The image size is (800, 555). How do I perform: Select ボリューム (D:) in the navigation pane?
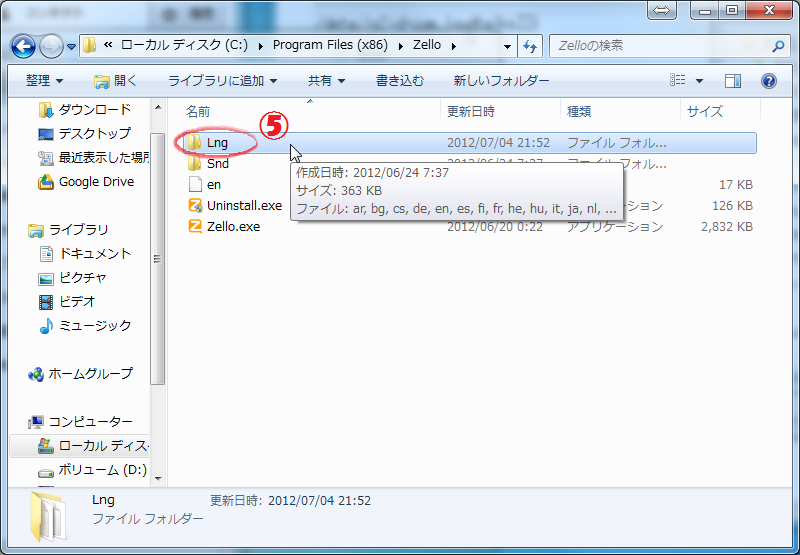(x=93, y=470)
